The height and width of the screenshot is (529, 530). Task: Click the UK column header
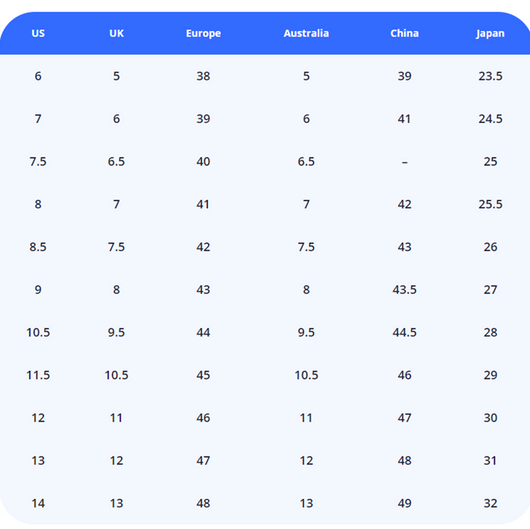click(117, 33)
